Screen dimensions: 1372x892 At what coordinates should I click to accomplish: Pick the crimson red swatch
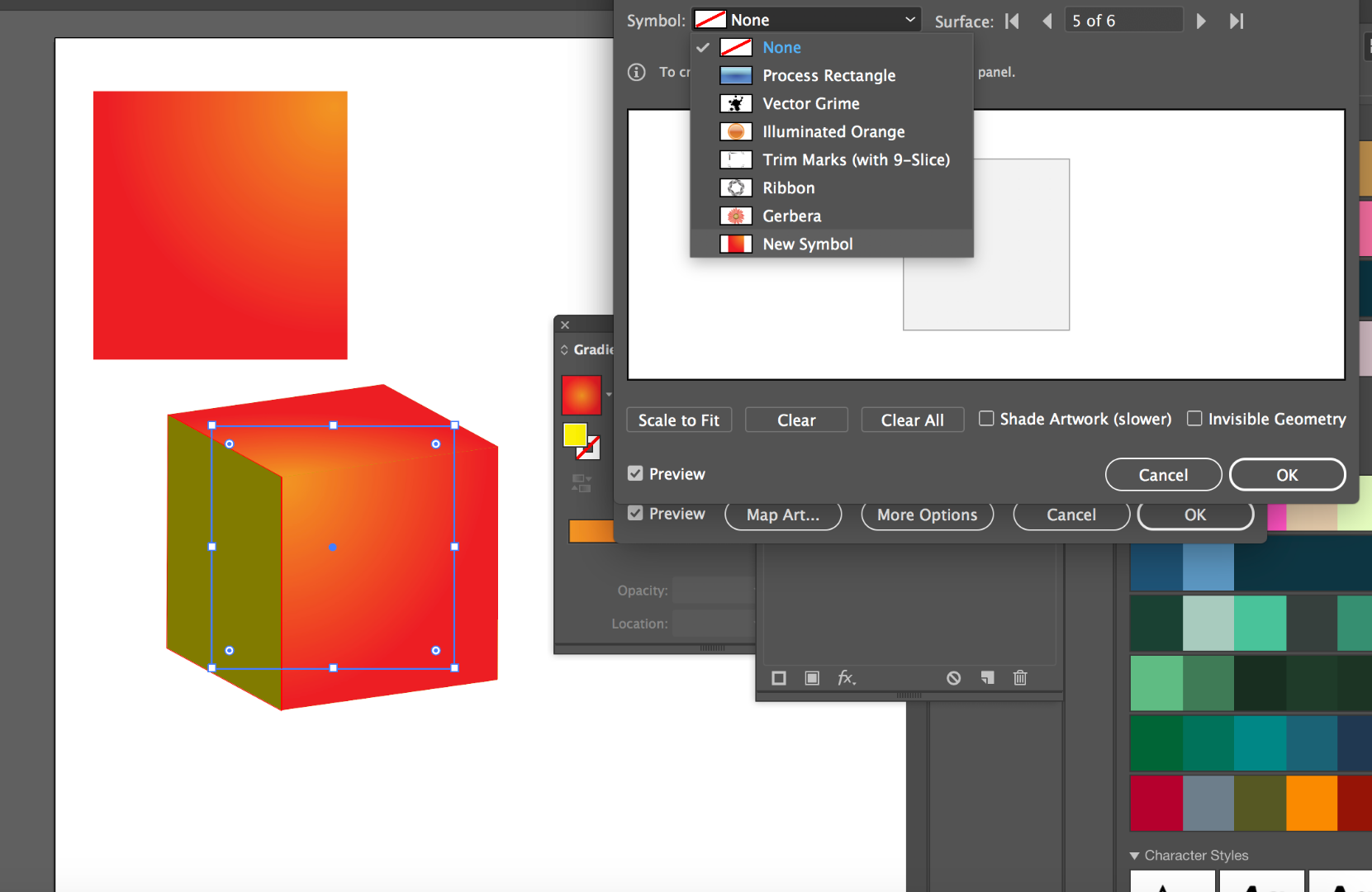(x=1156, y=803)
